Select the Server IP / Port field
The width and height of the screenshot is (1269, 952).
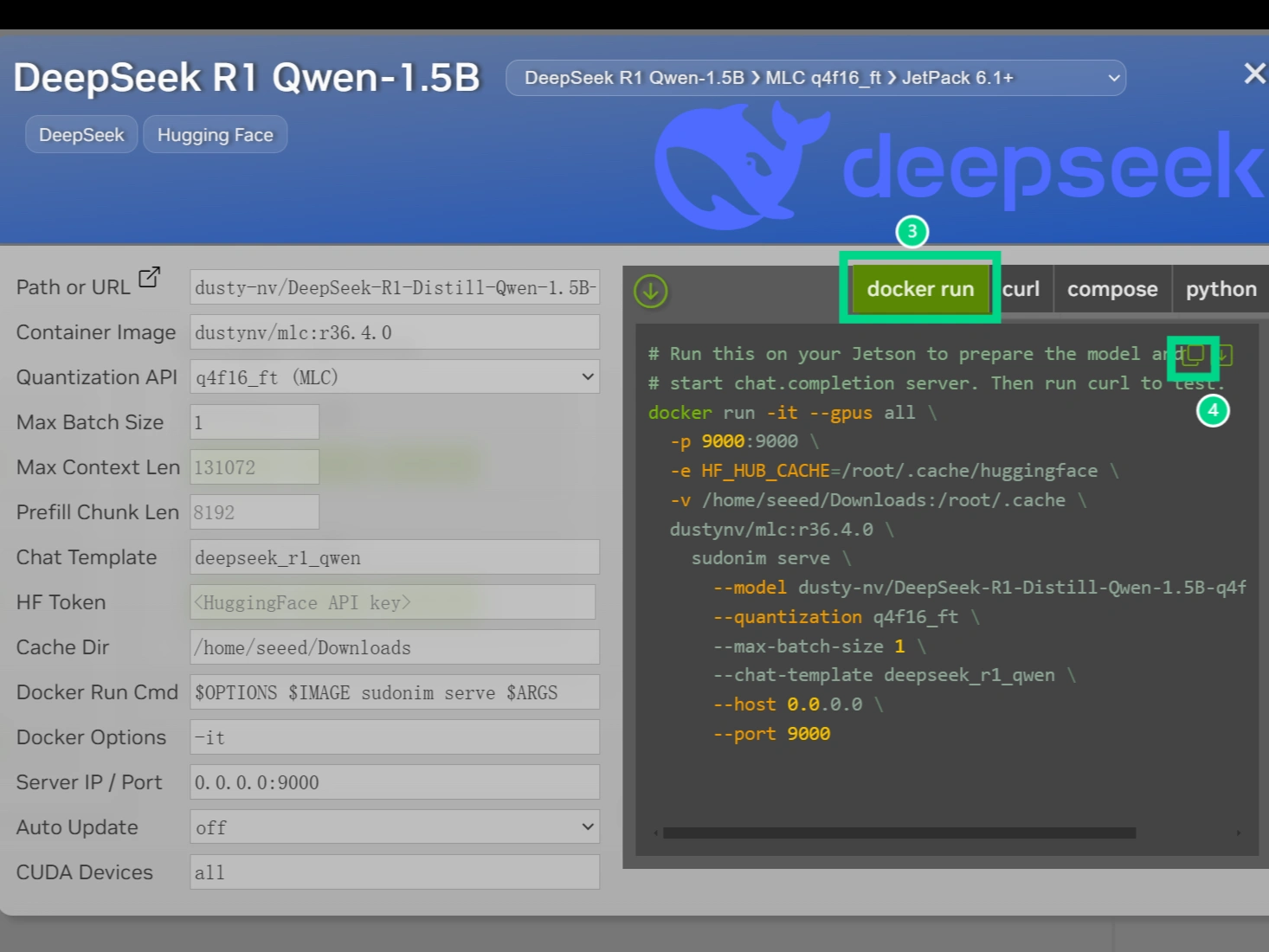(394, 782)
